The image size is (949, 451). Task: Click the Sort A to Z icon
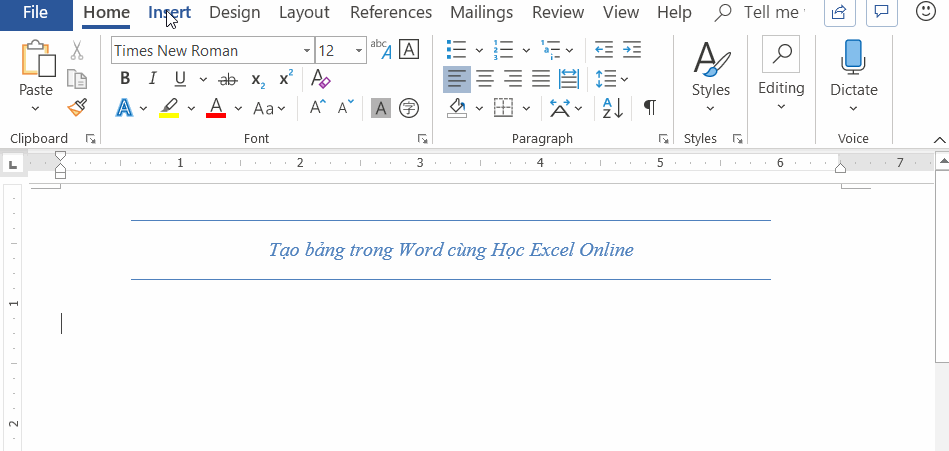point(612,108)
